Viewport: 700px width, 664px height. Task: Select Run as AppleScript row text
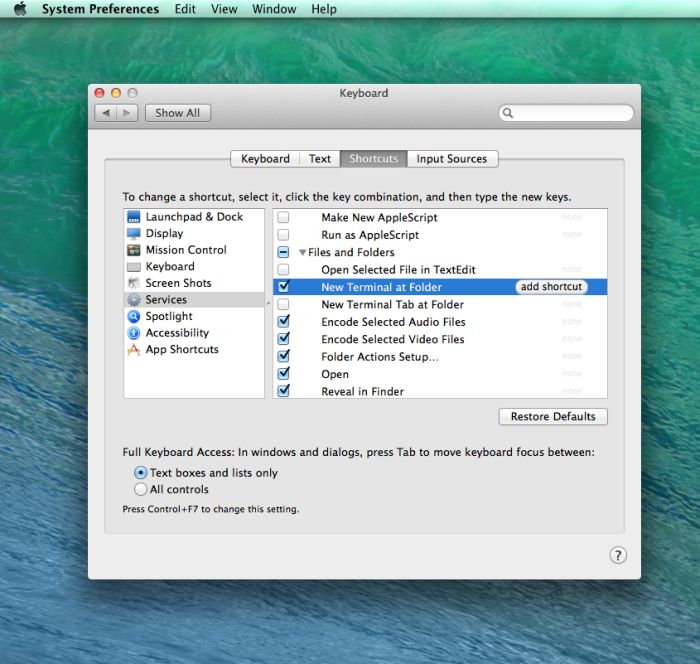click(370, 235)
